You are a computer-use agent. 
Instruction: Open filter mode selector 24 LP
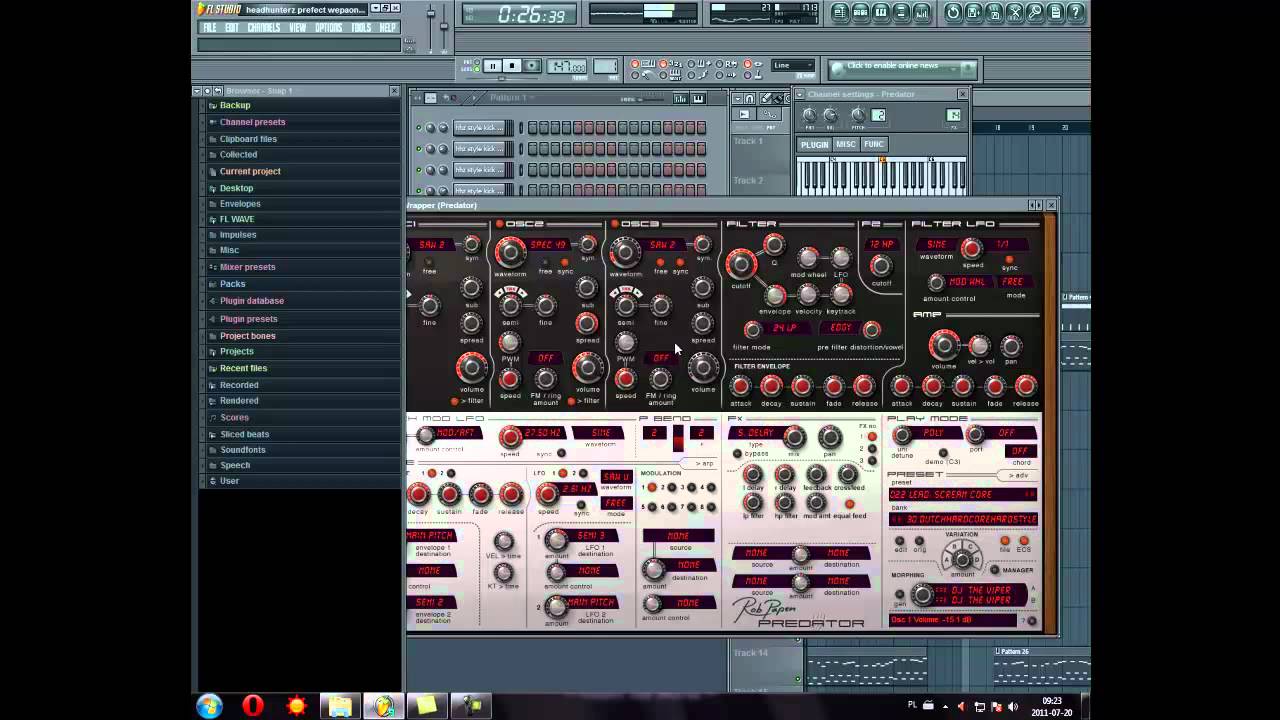click(x=784, y=328)
